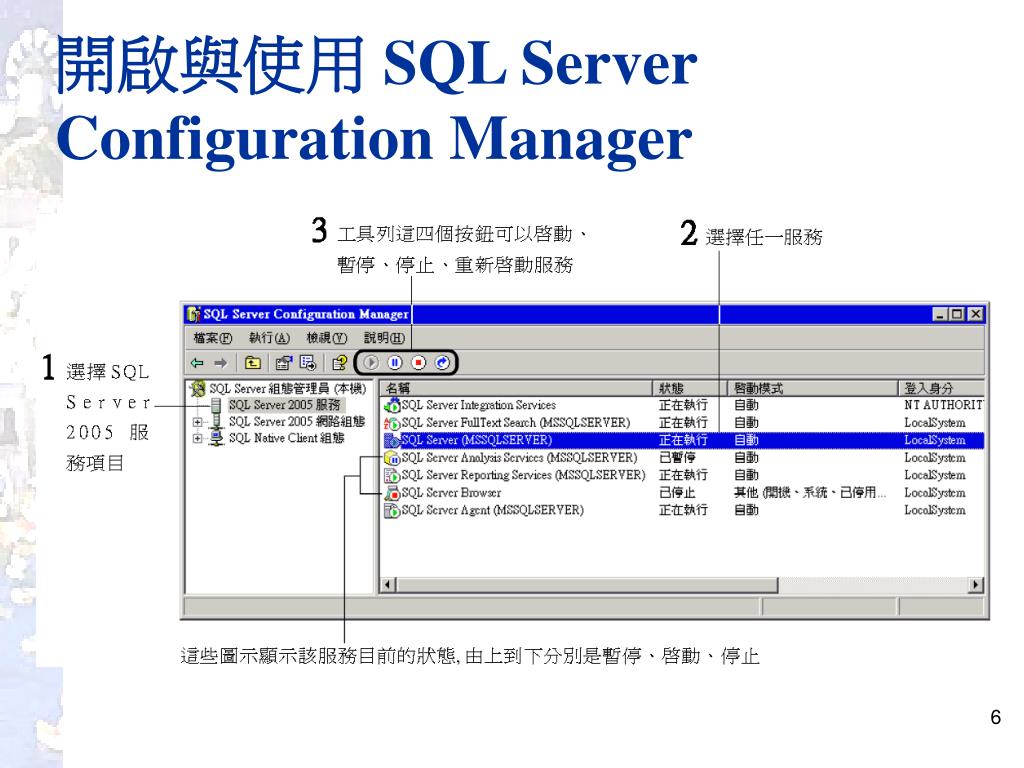Click the SQL Server 2005 網路組態 node icon

(217, 422)
